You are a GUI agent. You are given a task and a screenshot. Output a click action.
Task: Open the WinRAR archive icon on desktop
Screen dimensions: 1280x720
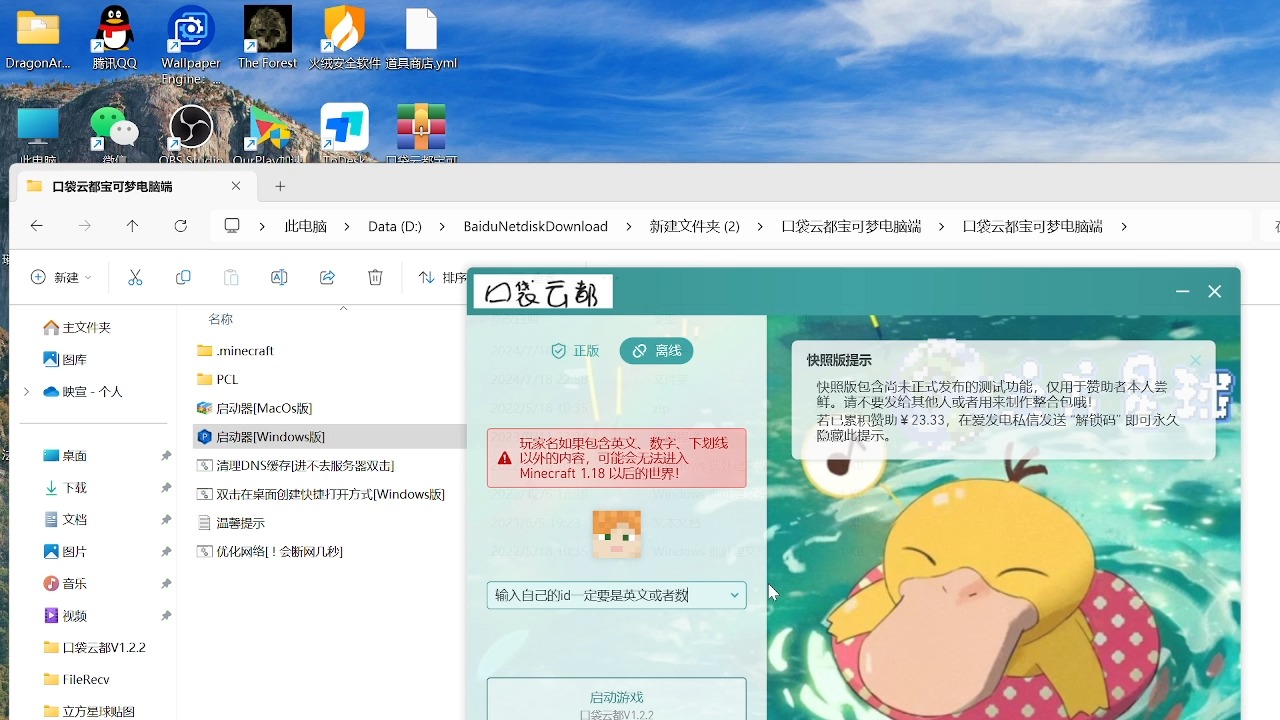(421, 133)
